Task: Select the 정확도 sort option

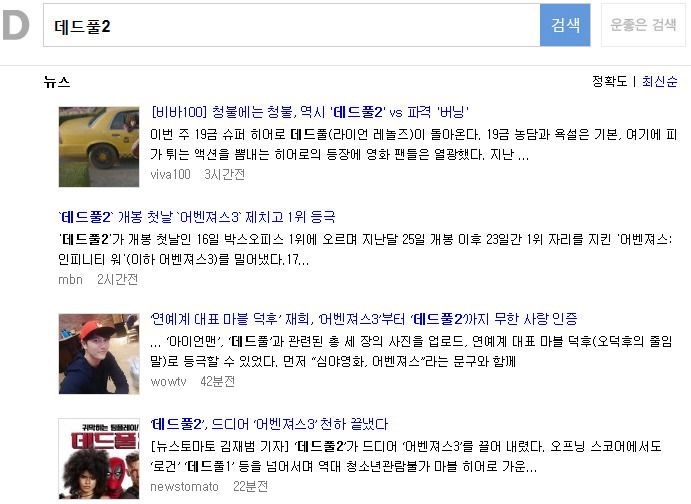Action: point(609,81)
